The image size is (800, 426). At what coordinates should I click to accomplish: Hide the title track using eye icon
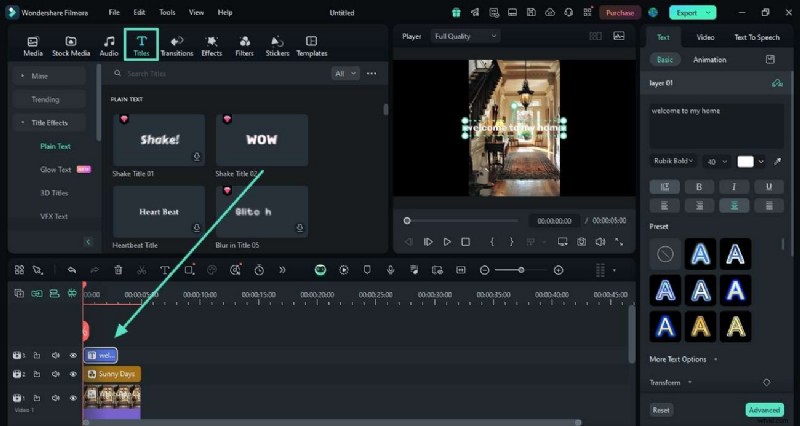pos(73,355)
